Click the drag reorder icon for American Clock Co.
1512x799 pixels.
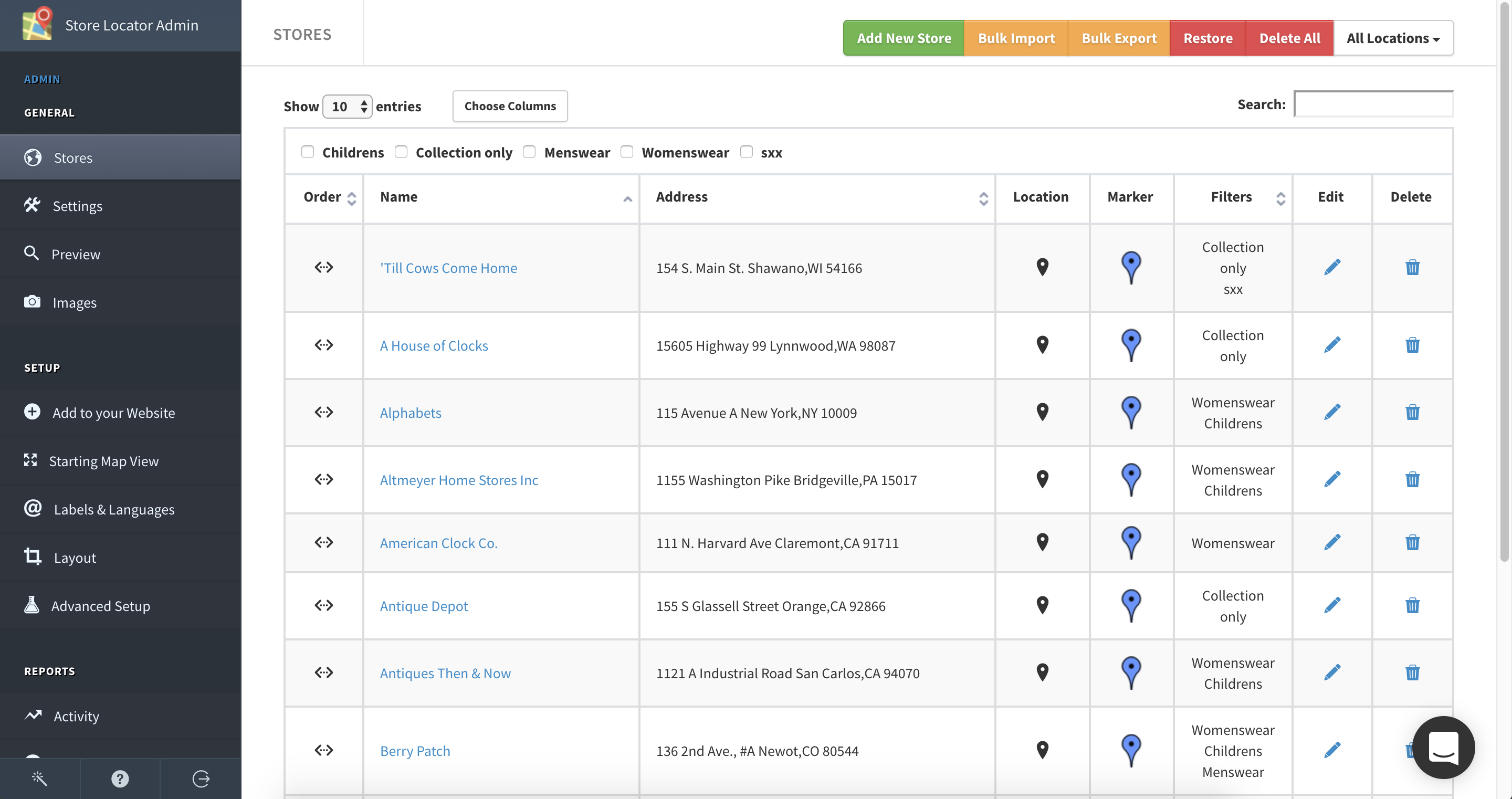323,542
